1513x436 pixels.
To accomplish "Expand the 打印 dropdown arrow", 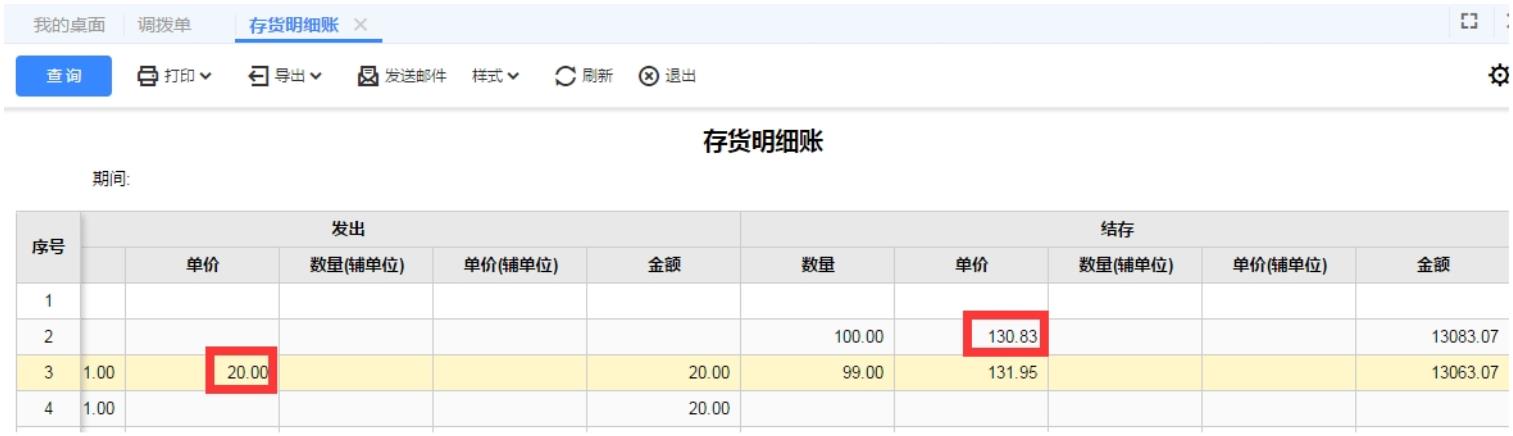I will coord(206,76).
